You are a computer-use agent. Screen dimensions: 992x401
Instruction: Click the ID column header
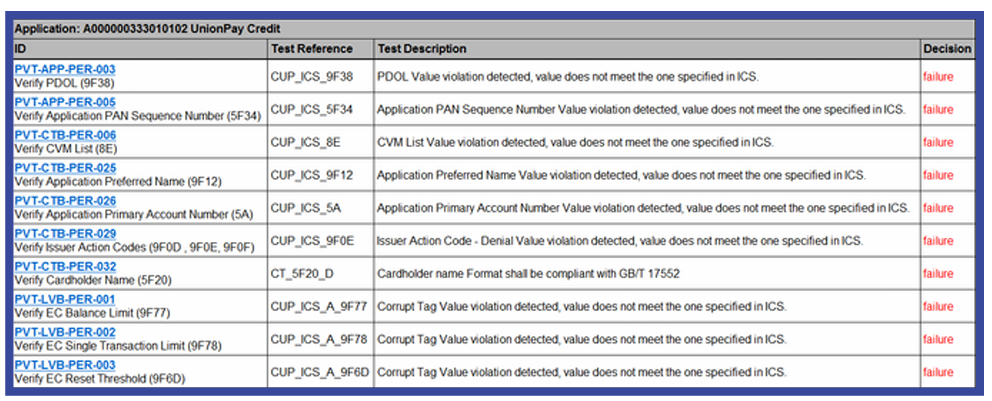point(21,48)
